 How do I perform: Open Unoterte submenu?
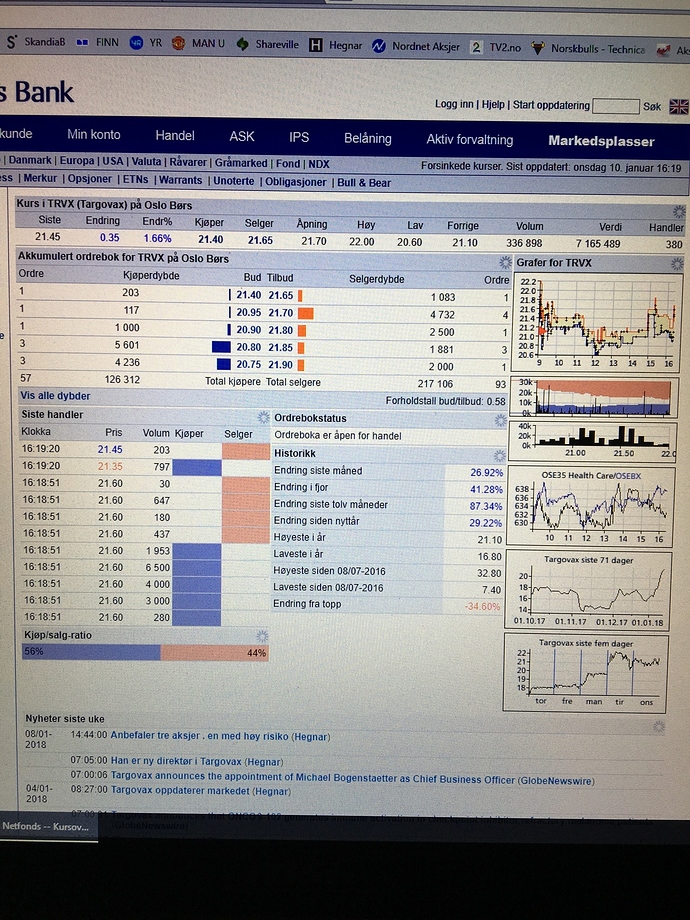234,181
